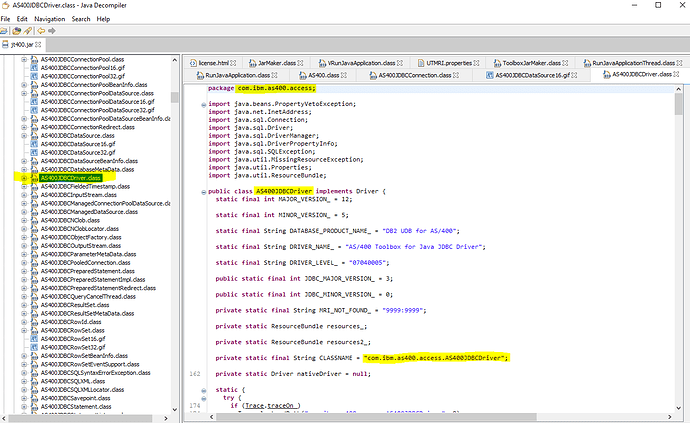Screen dimensions: 690x423
Task: Collapse the import statements block
Action: coord(203,104)
